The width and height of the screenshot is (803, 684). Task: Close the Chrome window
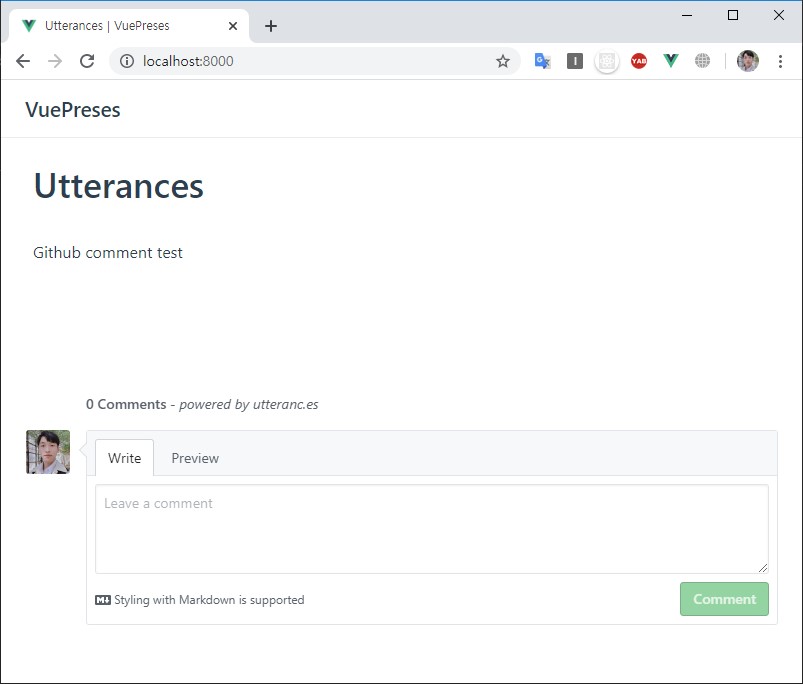coord(779,15)
